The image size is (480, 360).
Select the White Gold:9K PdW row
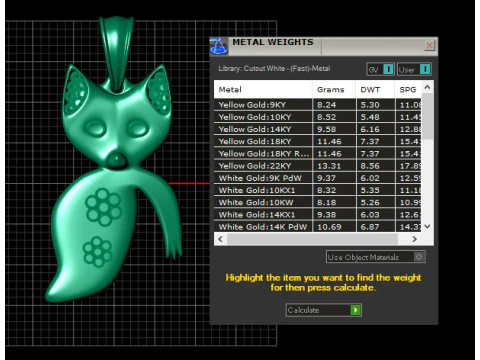[318, 178]
